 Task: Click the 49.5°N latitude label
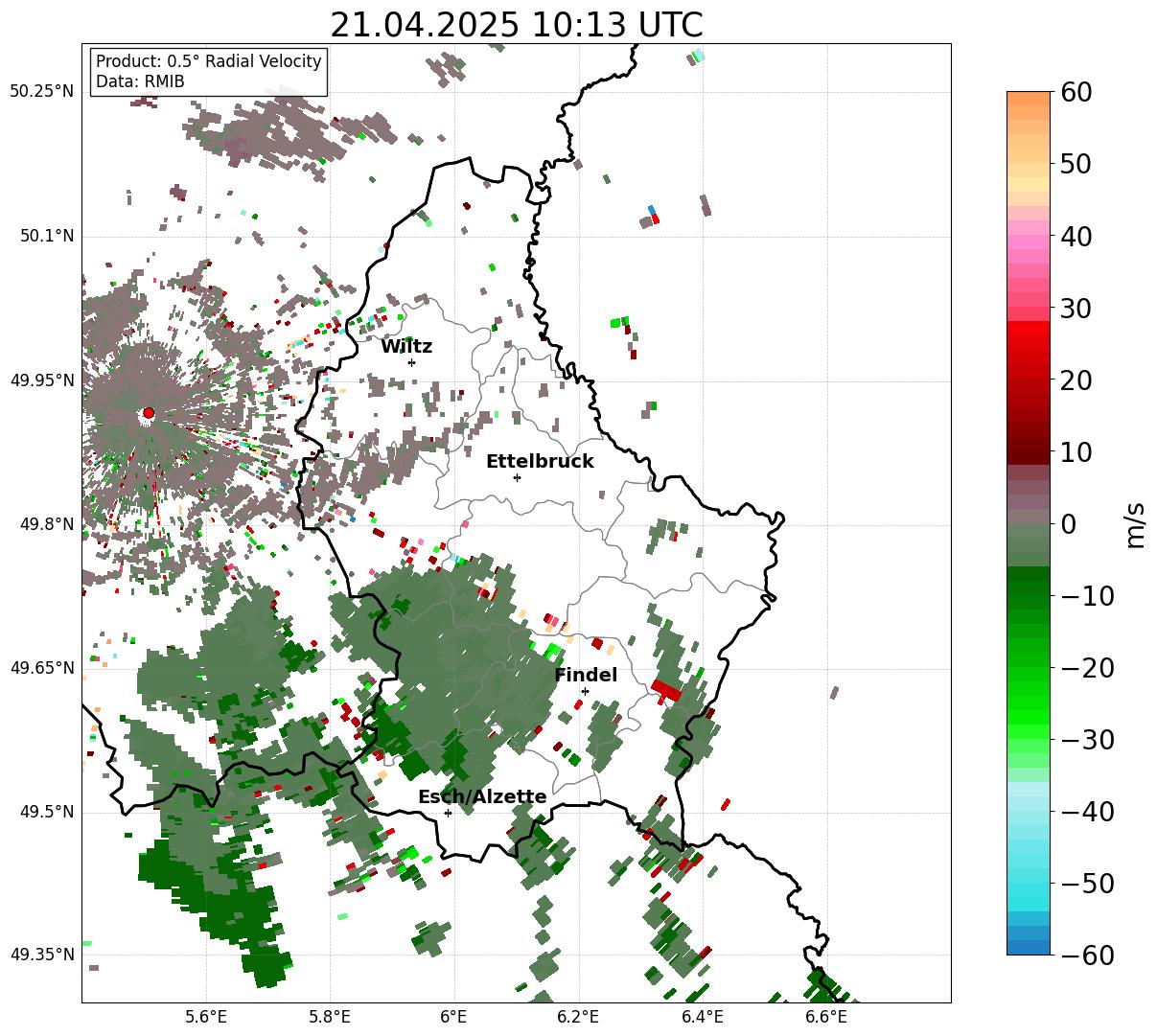(x=47, y=812)
